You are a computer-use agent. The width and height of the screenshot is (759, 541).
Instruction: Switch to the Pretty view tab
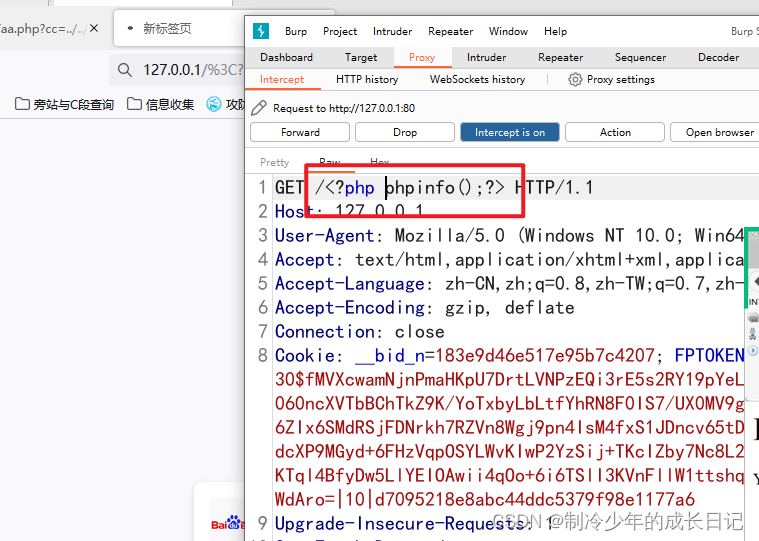tap(274, 162)
